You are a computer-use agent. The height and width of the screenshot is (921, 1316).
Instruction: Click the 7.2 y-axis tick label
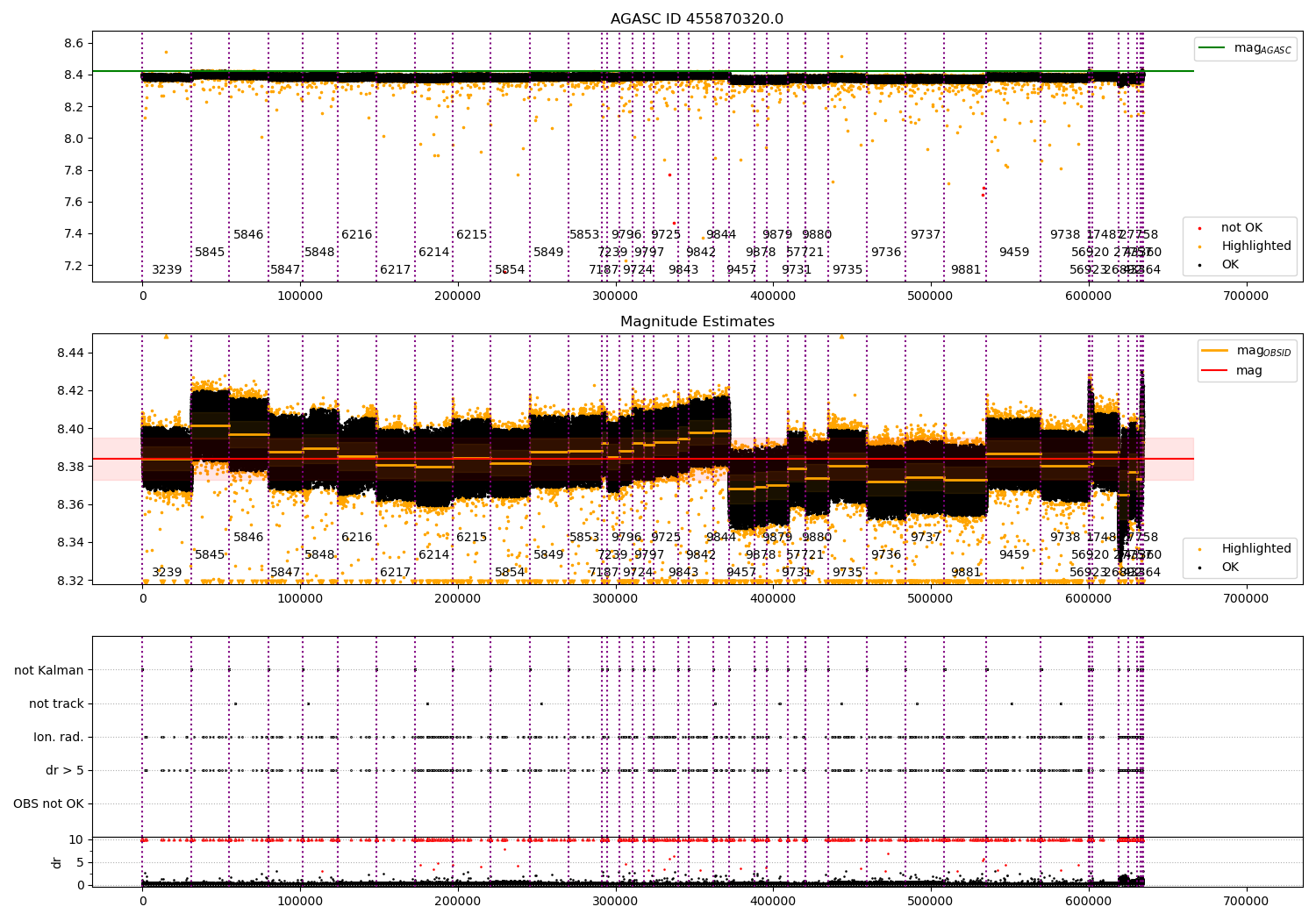(x=75, y=266)
